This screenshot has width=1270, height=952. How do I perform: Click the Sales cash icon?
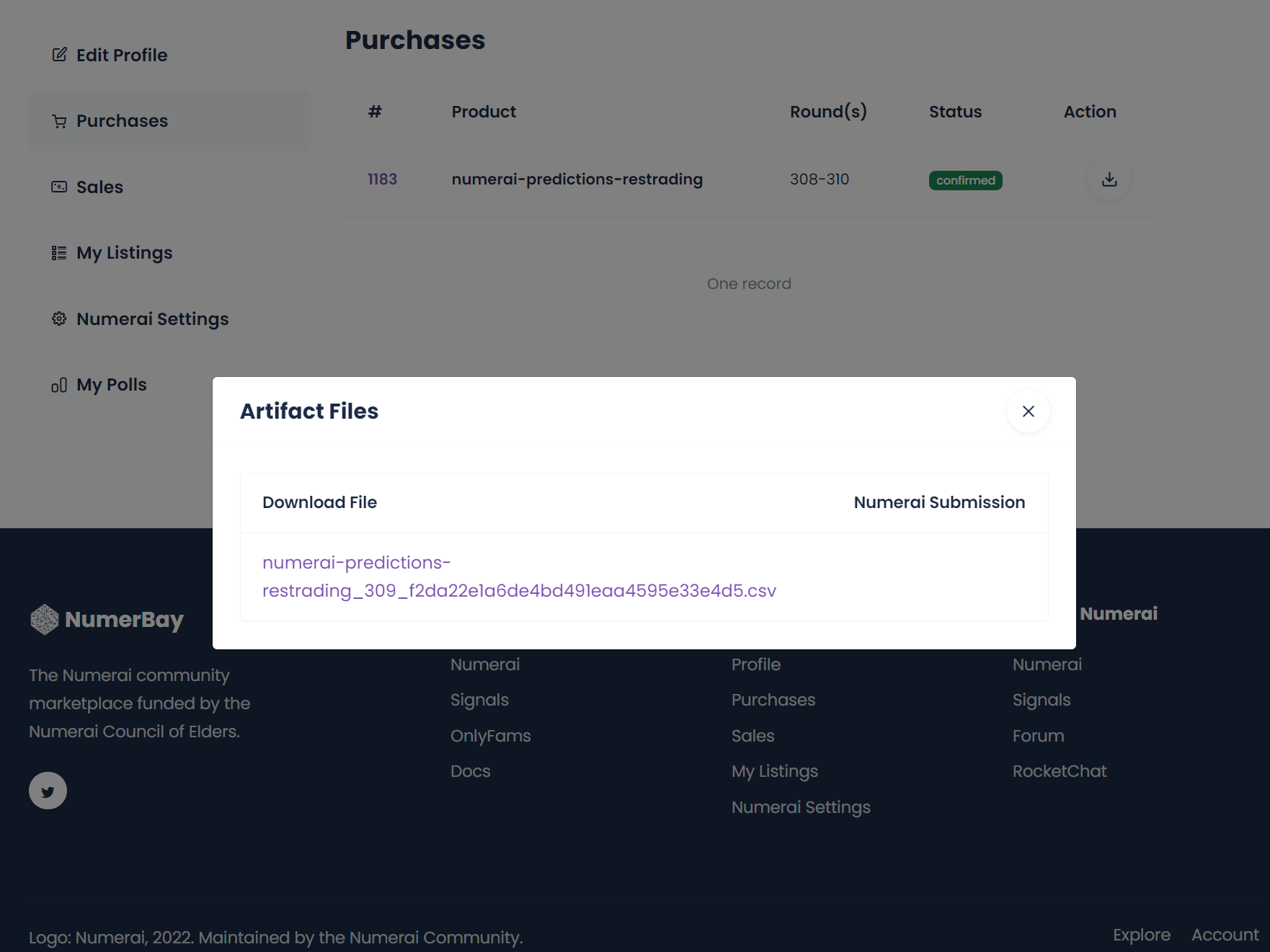[x=59, y=187]
